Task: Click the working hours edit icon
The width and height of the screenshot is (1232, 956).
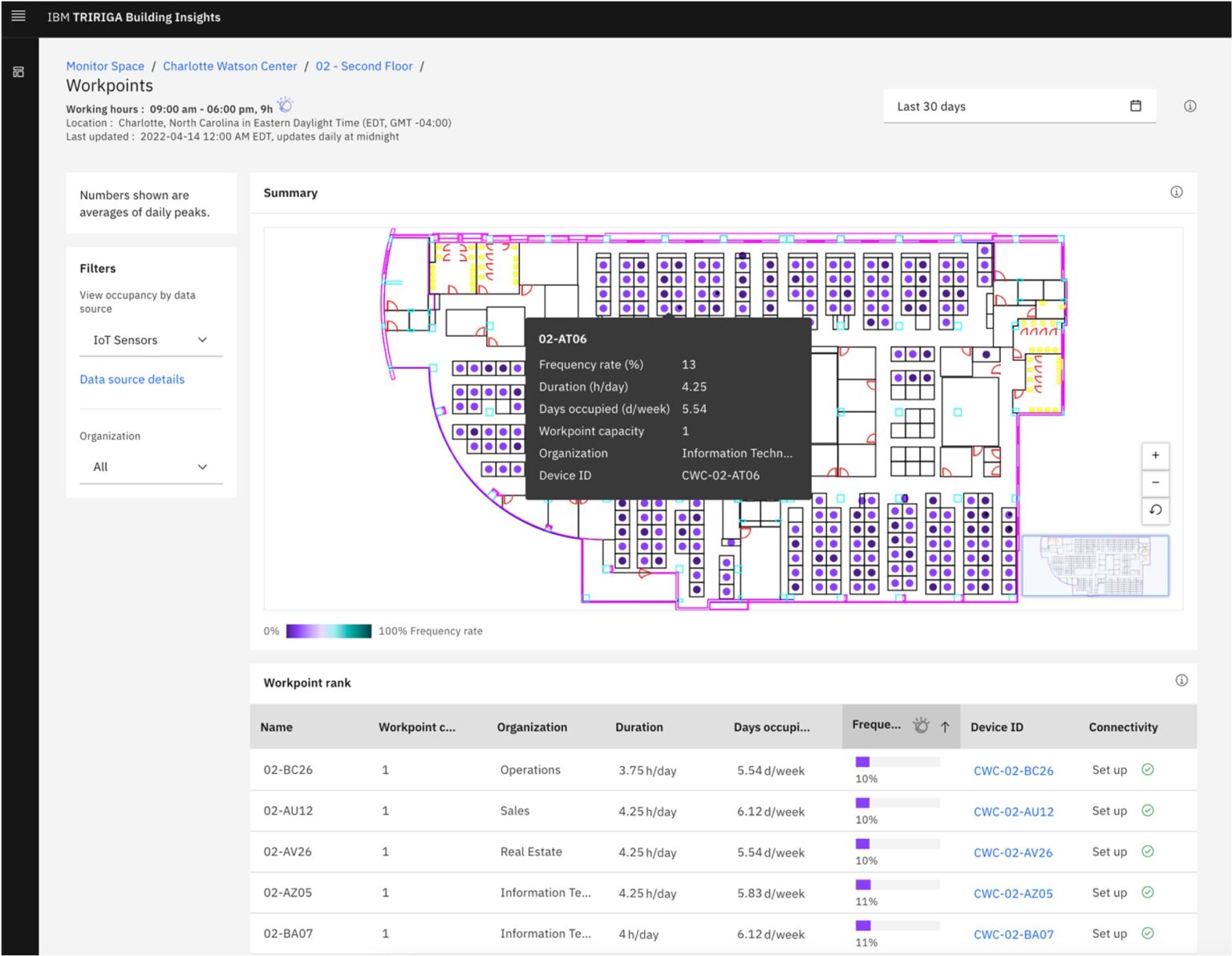Action: click(x=285, y=104)
